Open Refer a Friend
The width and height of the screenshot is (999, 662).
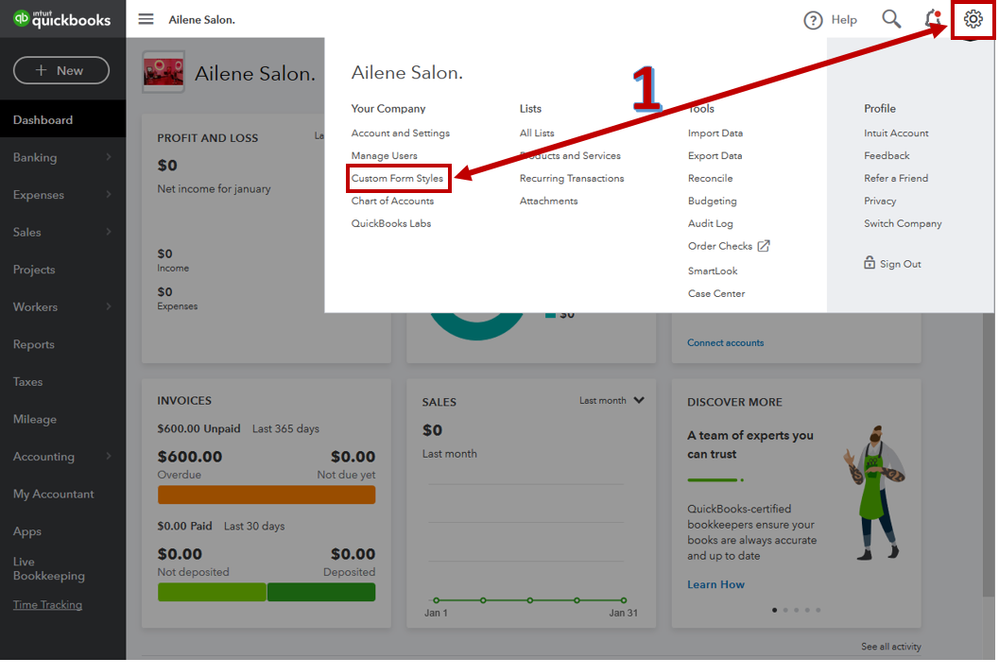click(898, 178)
